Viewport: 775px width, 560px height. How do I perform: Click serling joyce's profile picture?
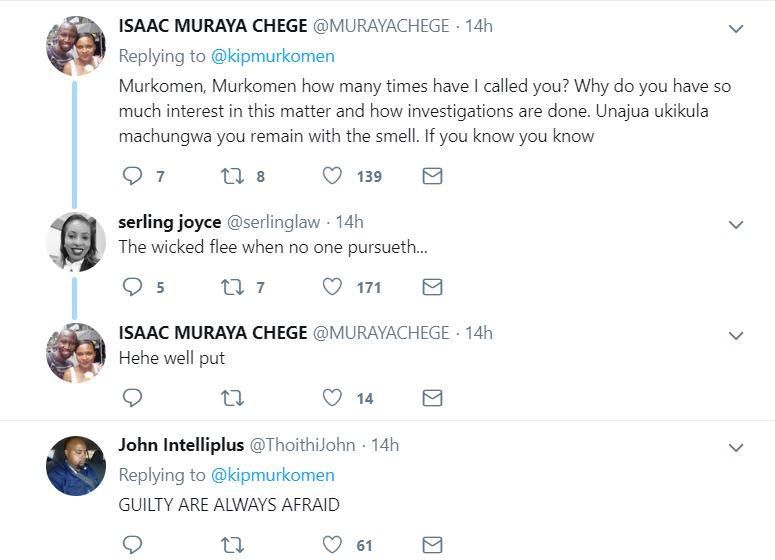tap(76, 241)
